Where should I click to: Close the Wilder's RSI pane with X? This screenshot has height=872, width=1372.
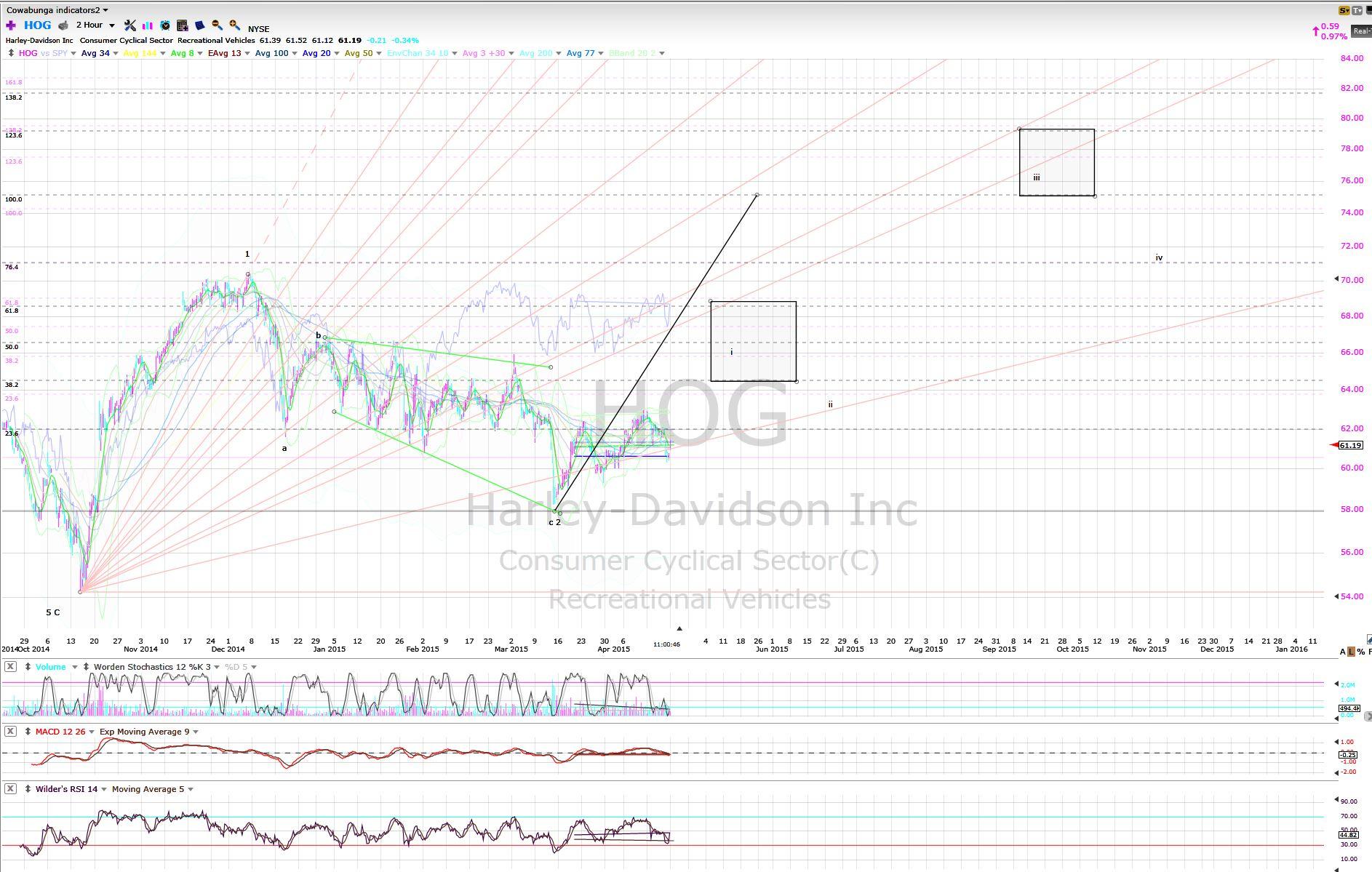10,789
